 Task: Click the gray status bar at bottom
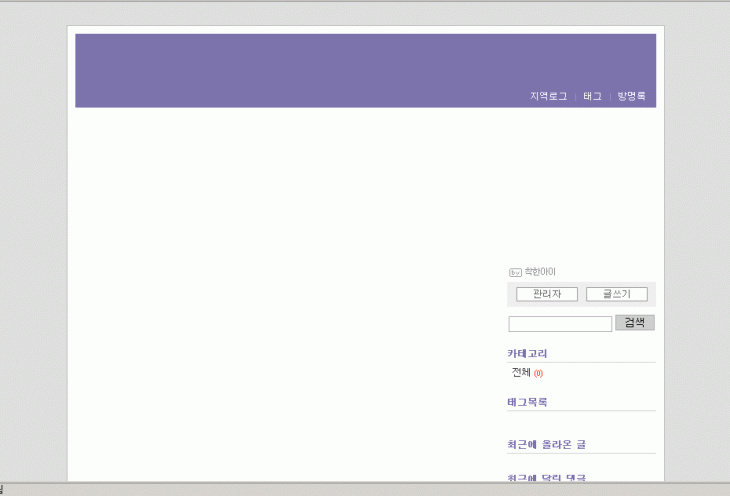(x=365, y=489)
